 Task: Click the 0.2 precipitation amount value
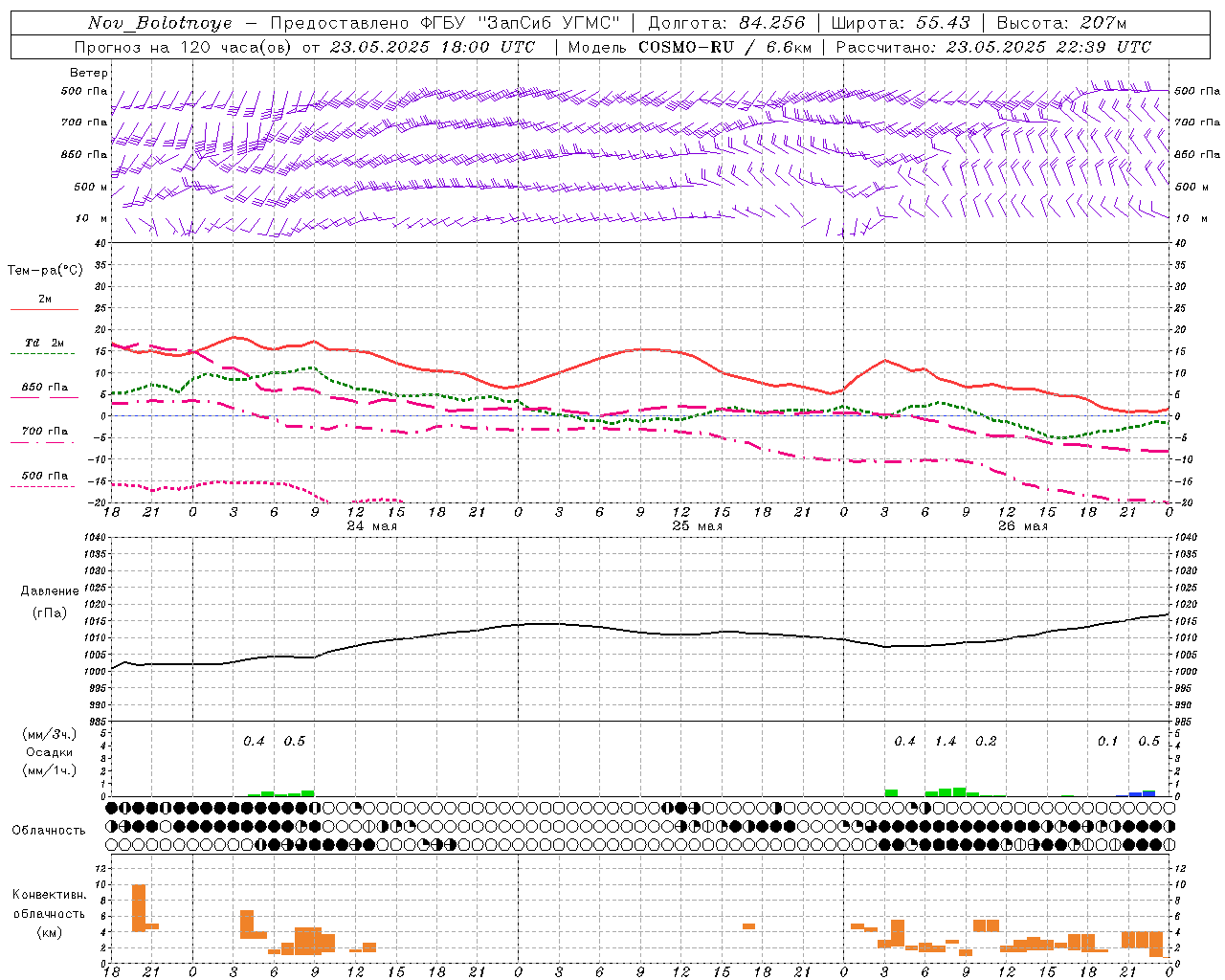pyautogui.click(x=986, y=742)
